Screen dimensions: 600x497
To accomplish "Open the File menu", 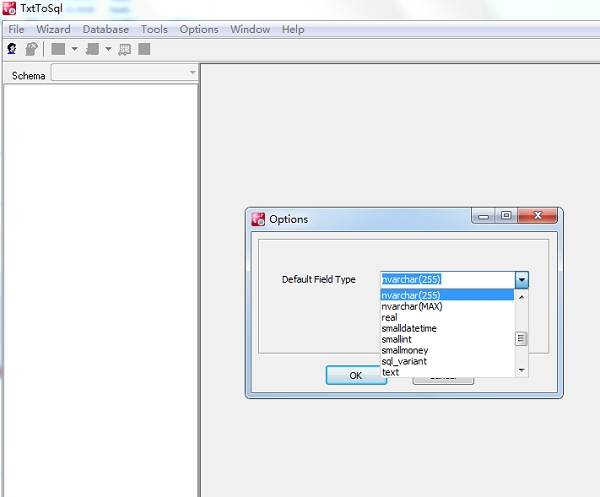I will tap(16, 29).
